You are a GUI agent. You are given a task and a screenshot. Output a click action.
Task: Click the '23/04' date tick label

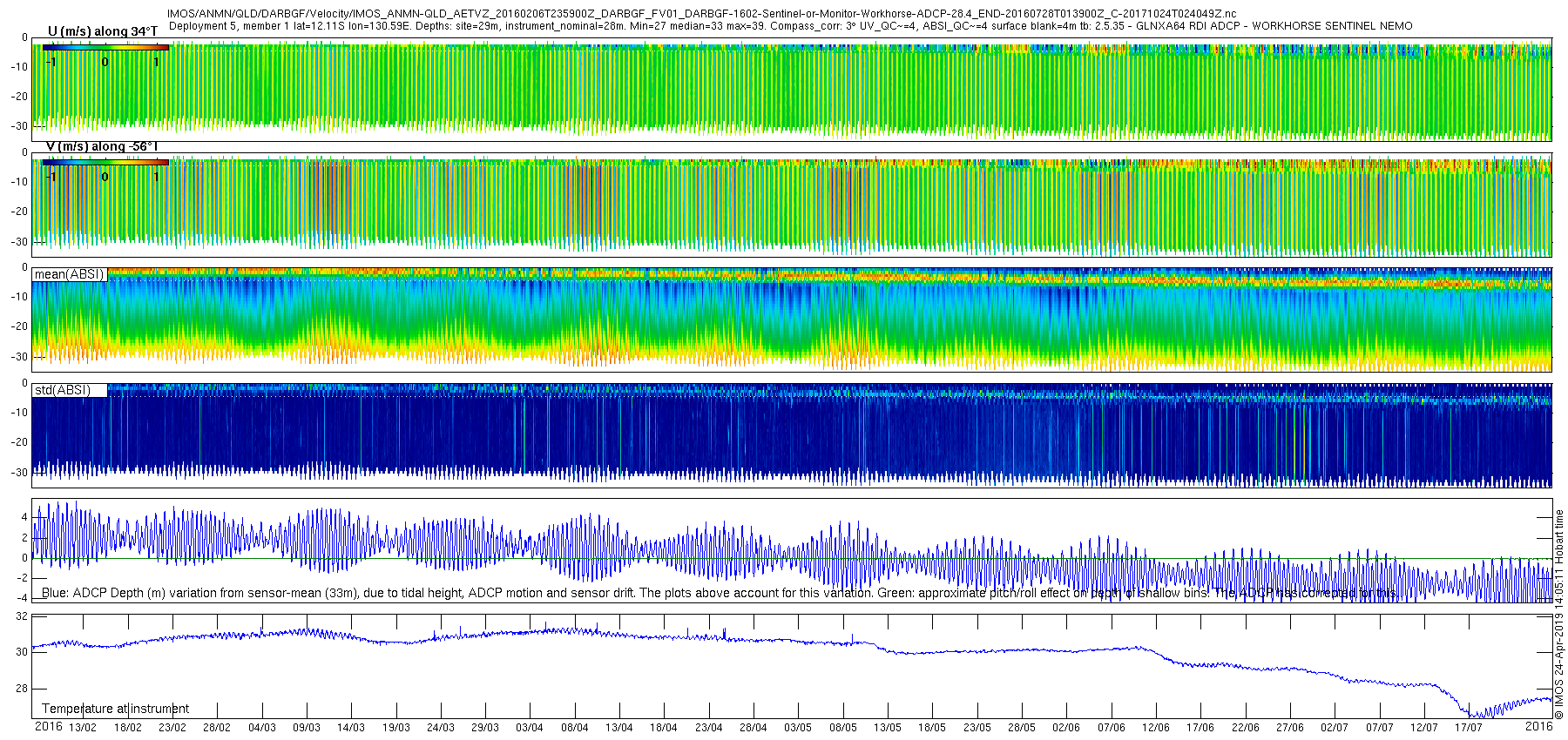(x=709, y=728)
